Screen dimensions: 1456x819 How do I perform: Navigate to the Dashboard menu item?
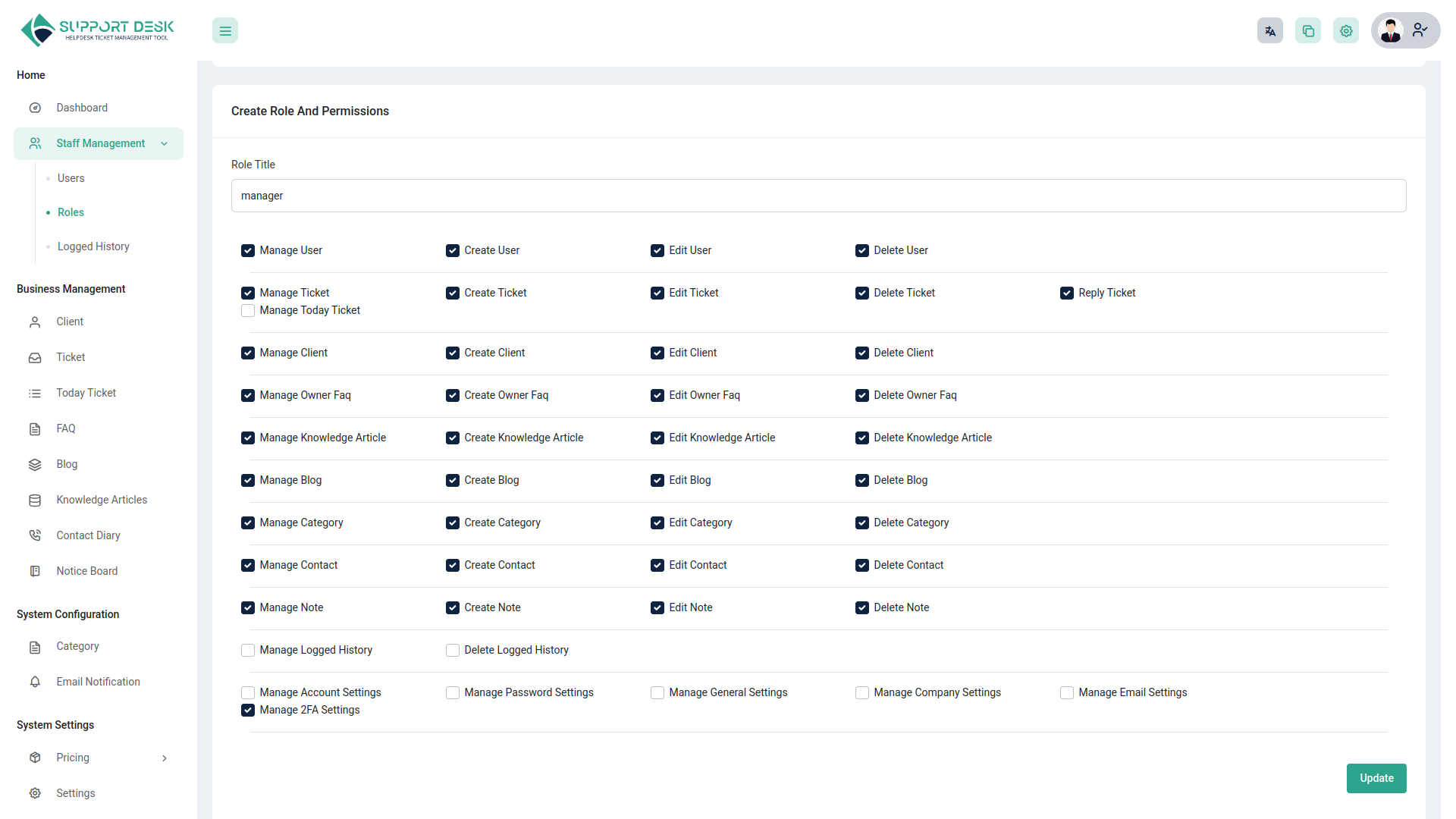tap(82, 108)
